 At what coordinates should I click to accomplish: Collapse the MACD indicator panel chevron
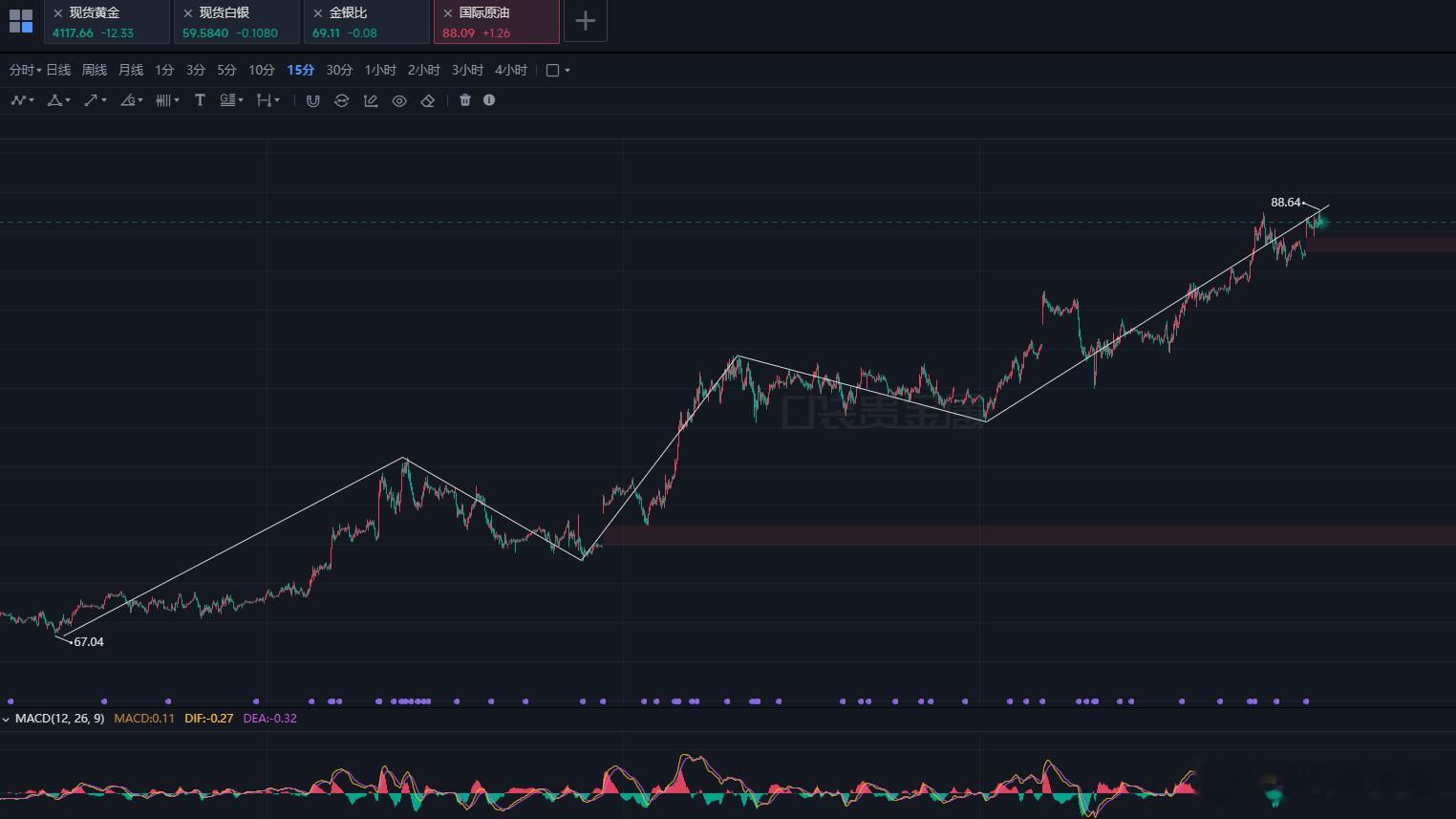pyautogui.click(x=7, y=719)
